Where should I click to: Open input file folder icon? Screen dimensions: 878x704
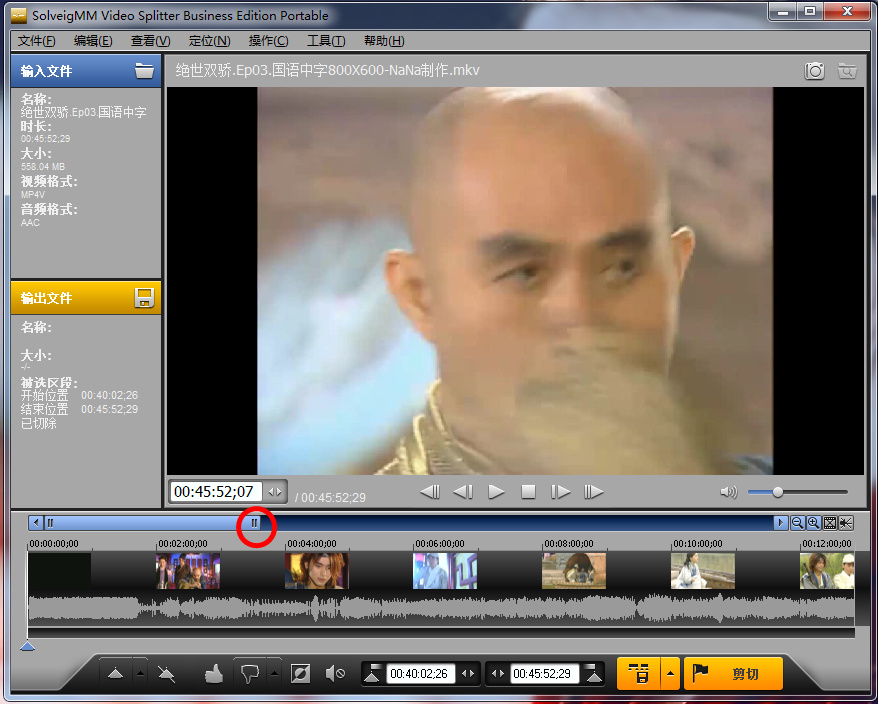[144, 71]
